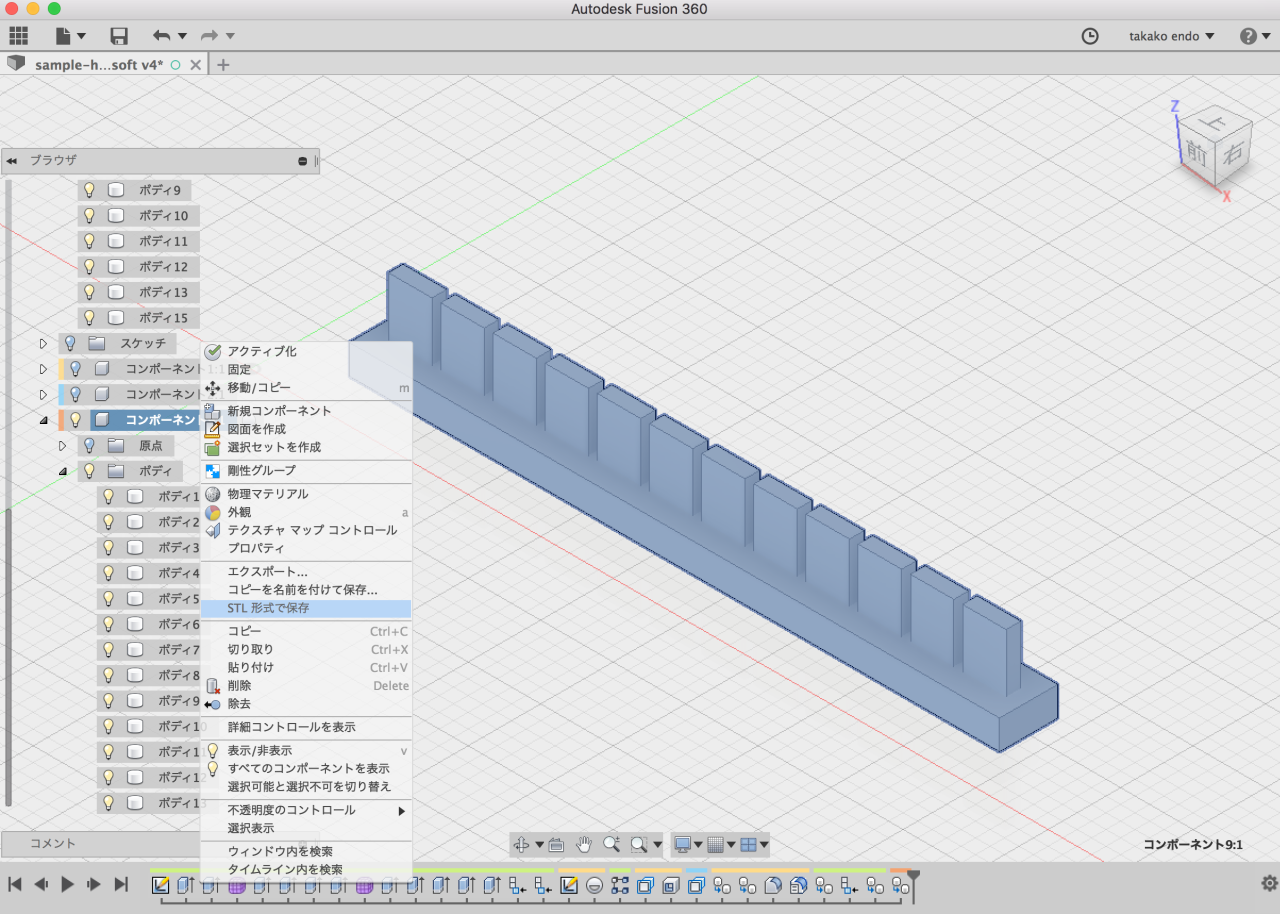Viewport: 1280px width, 914px height.
Task: Toggle visibility bulb of upper ボディ11
Action: [x=89, y=241]
